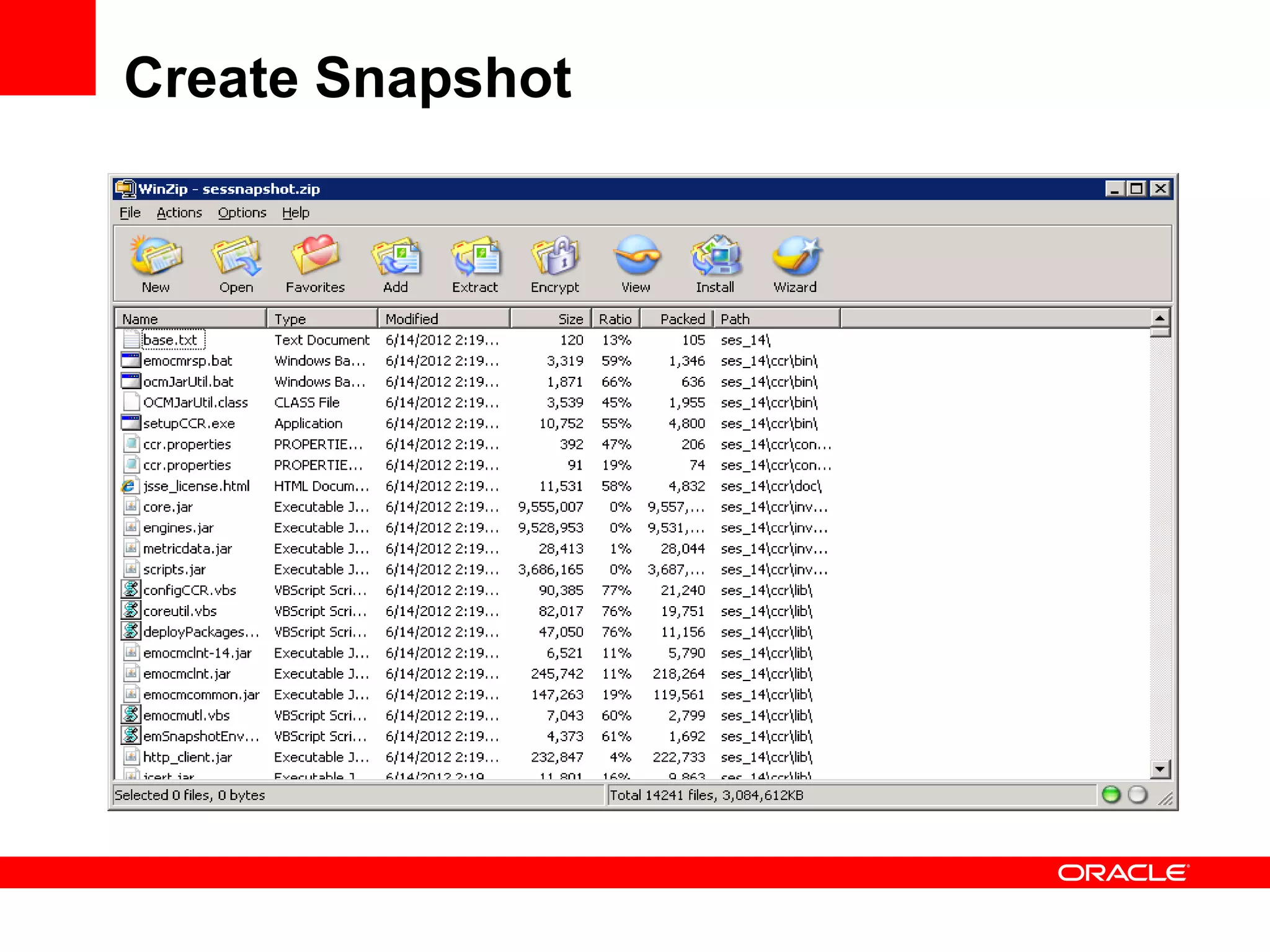Image resolution: width=1270 pixels, height=952 pixels.
Task: Select the ocmJarUtil.bat file icon
Action: tap(130, 381)
